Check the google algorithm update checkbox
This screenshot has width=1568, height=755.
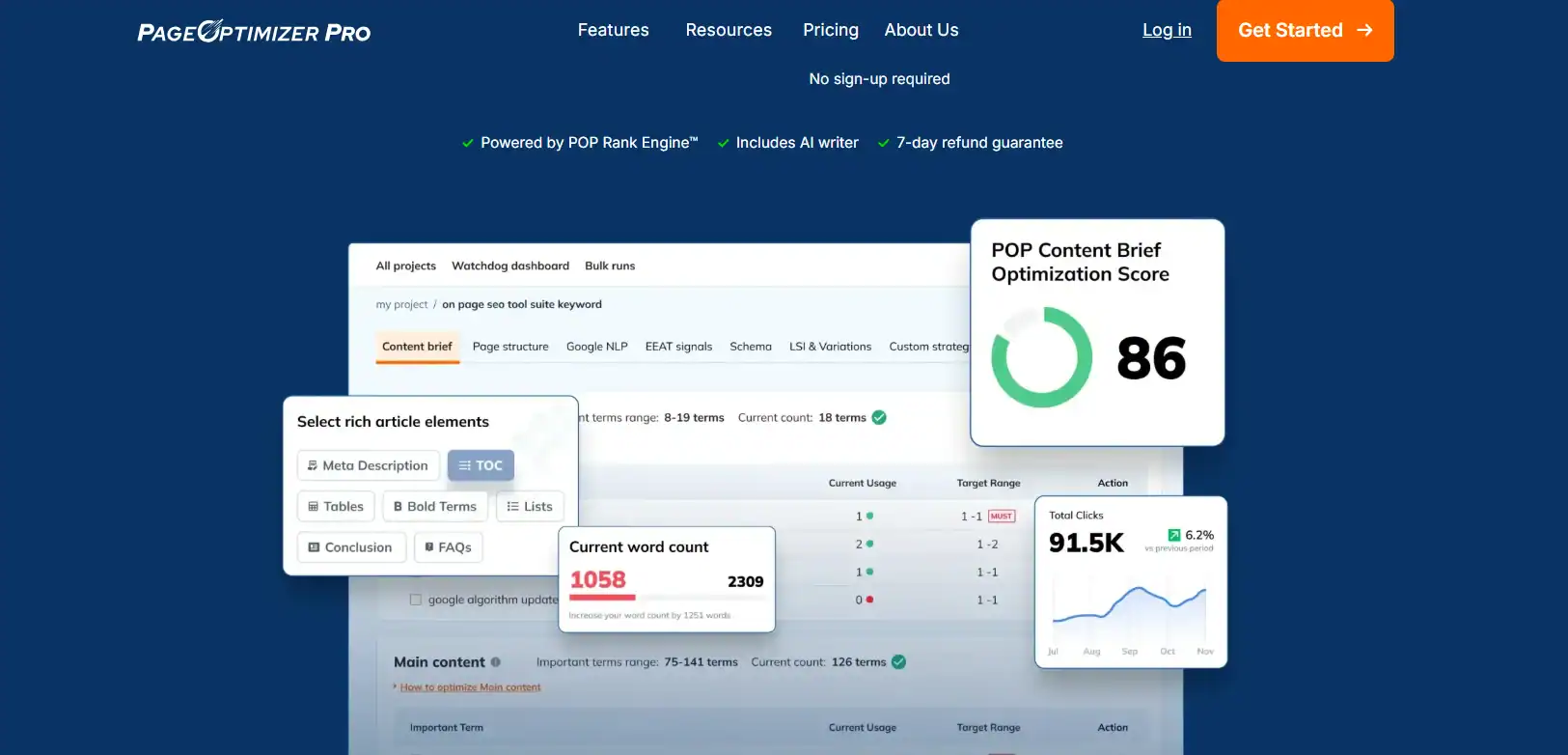pos(416,600)
